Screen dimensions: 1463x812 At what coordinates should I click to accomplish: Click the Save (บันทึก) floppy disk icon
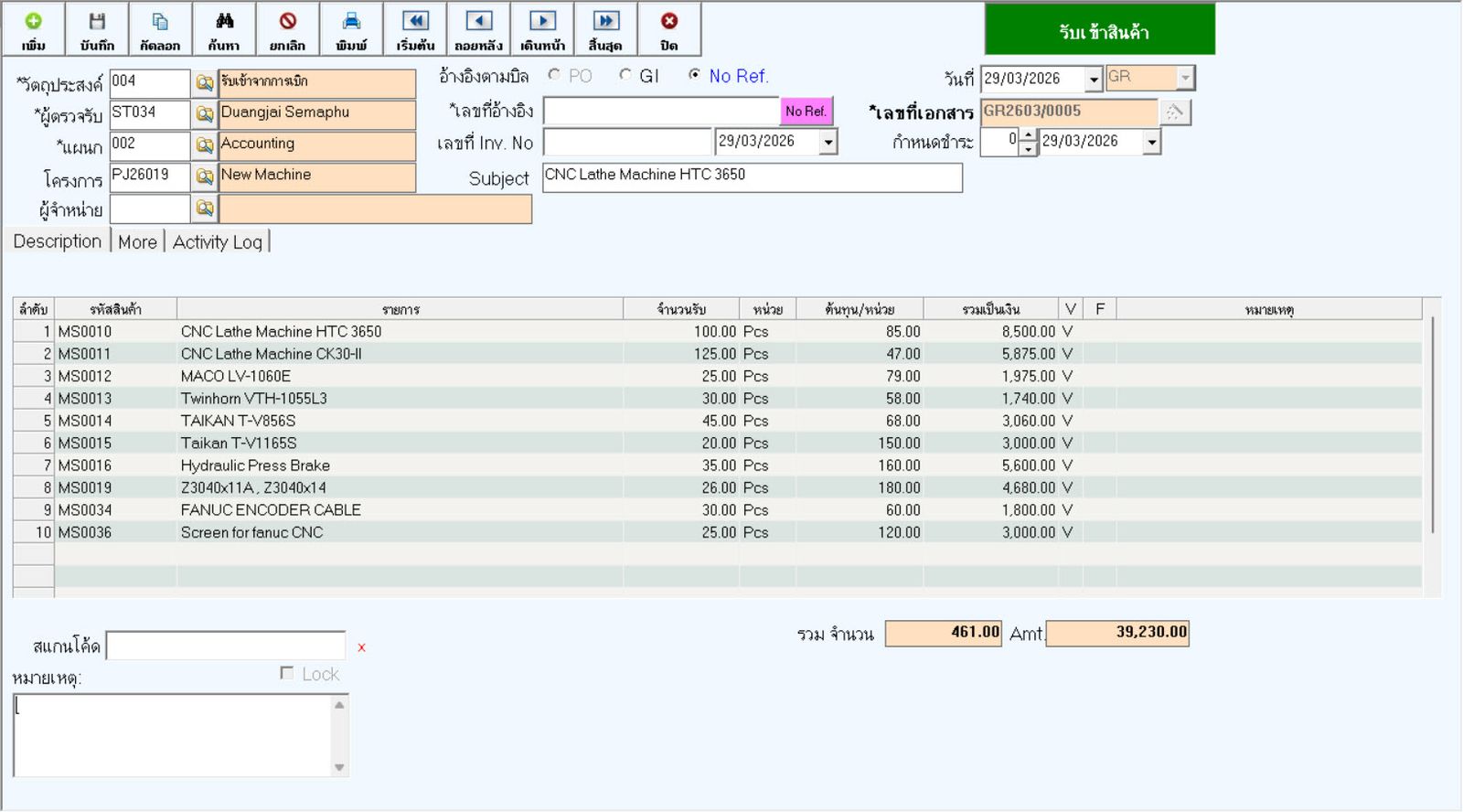[97, 29]
